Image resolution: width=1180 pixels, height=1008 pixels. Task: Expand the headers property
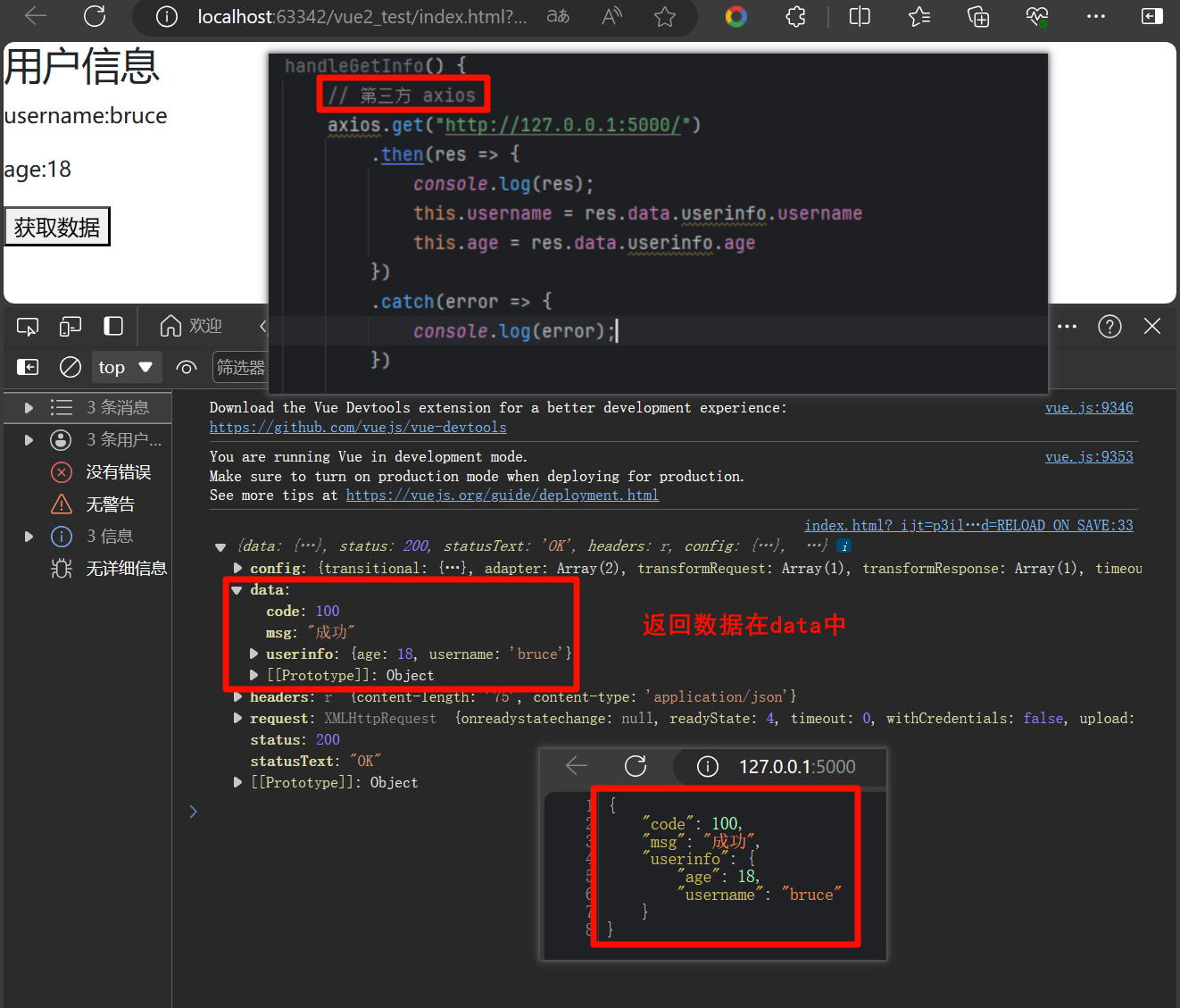237,696
